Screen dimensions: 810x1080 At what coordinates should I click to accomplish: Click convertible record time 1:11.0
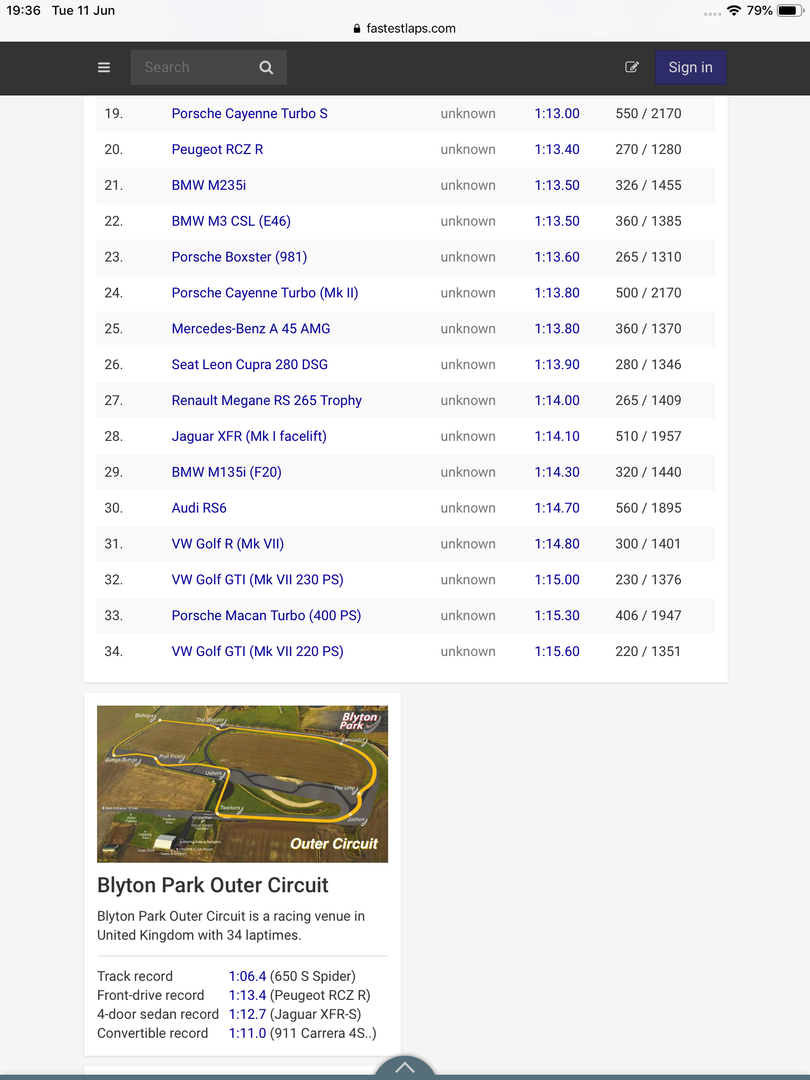pos(247,1033)
